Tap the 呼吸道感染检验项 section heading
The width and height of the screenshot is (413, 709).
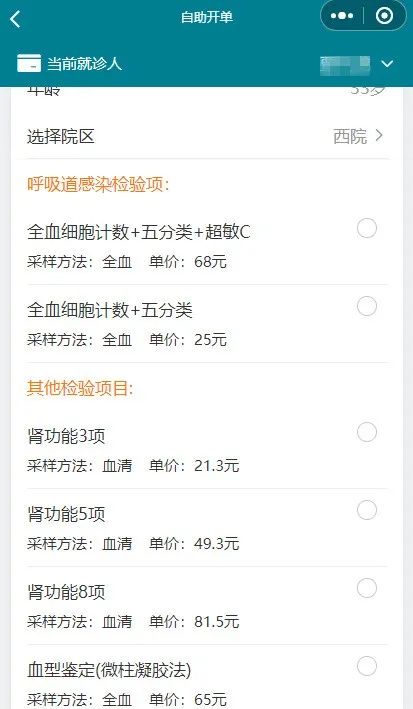pos(98,184)
